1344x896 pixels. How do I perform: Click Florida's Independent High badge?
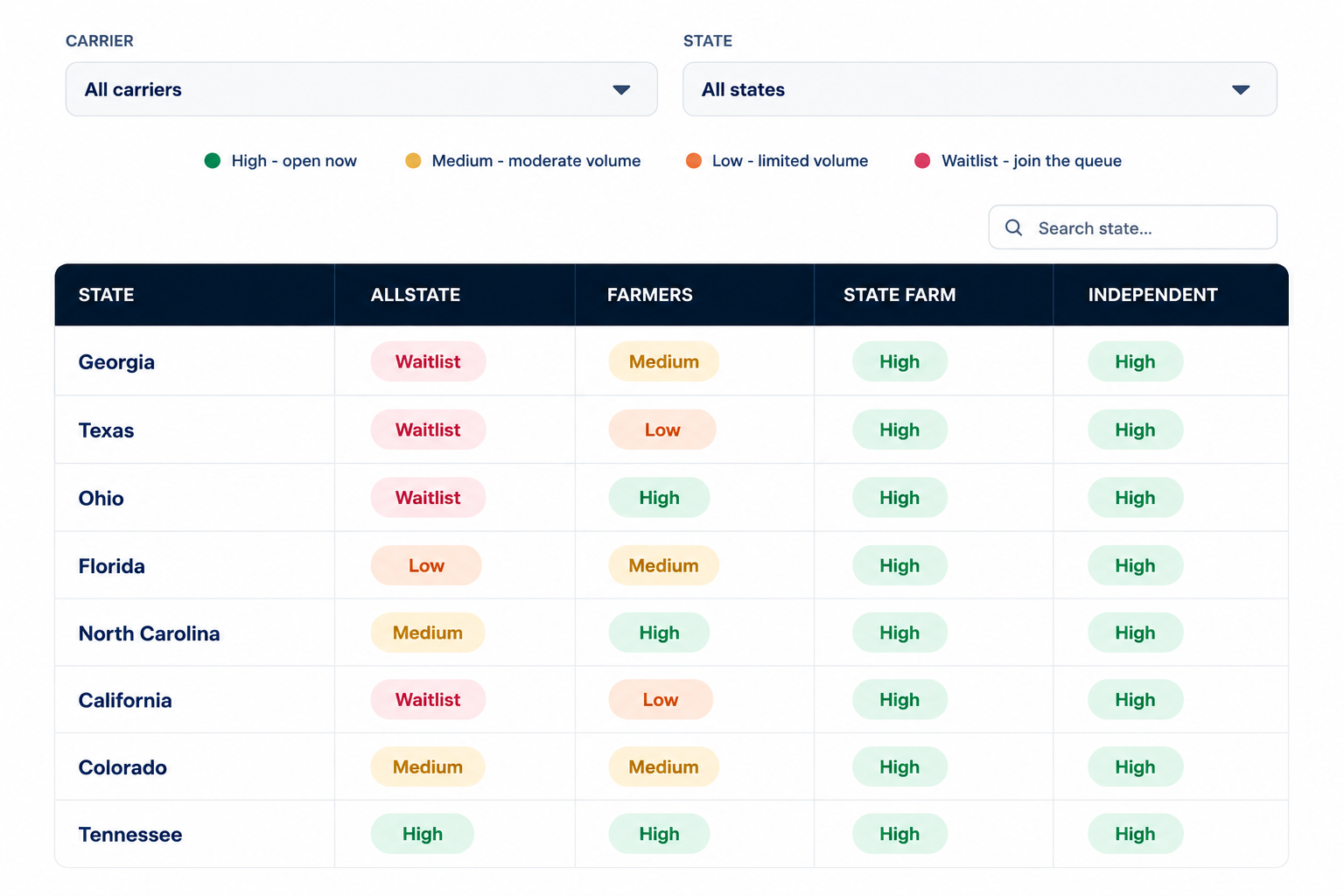pyautogui.click(x=1135, y=565)
